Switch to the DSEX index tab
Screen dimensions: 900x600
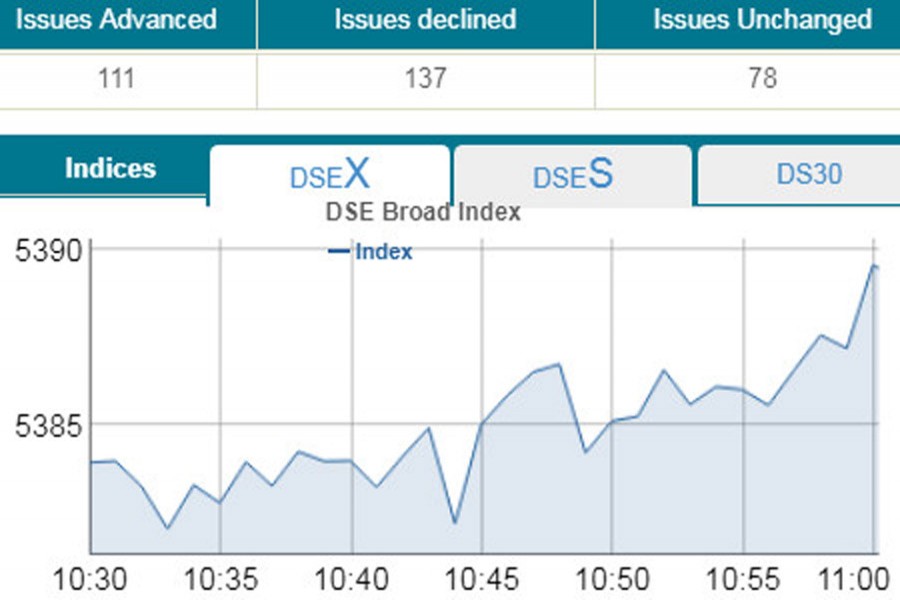(x=329, y=176)
